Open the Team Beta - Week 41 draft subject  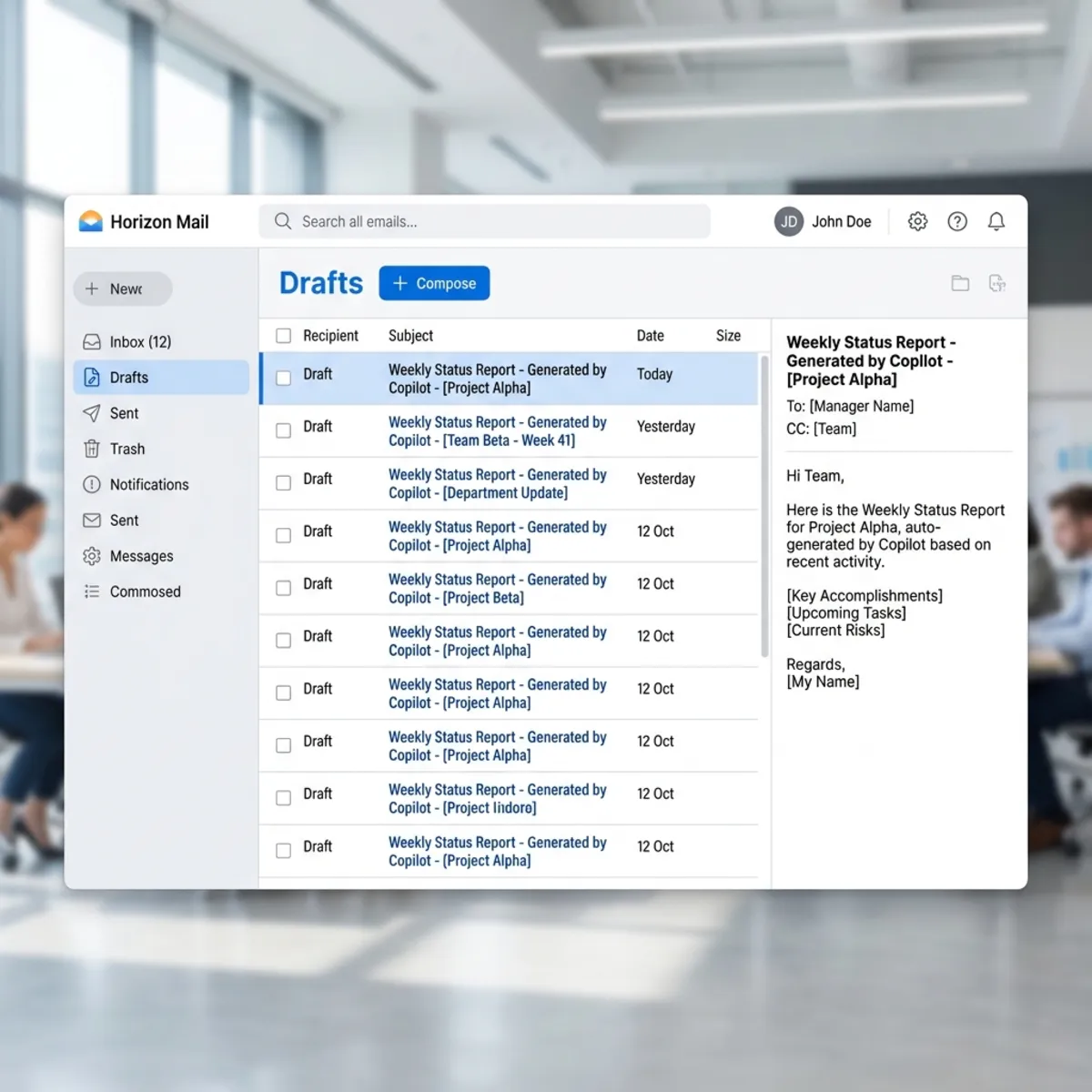(x=497, y=431)
